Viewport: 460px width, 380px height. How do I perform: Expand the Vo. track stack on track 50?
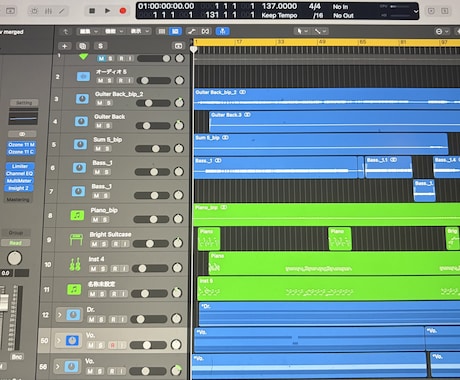(59, 341)
